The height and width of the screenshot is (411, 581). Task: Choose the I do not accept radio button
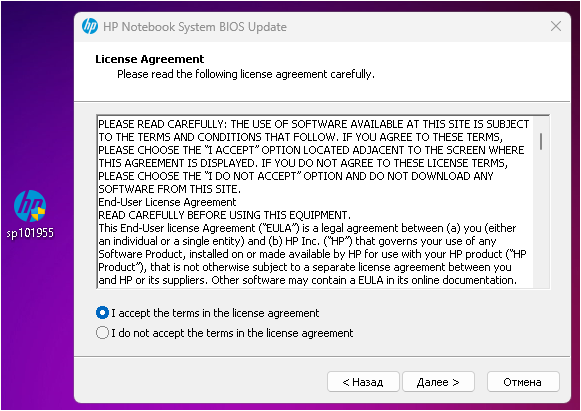coord(102,332)
